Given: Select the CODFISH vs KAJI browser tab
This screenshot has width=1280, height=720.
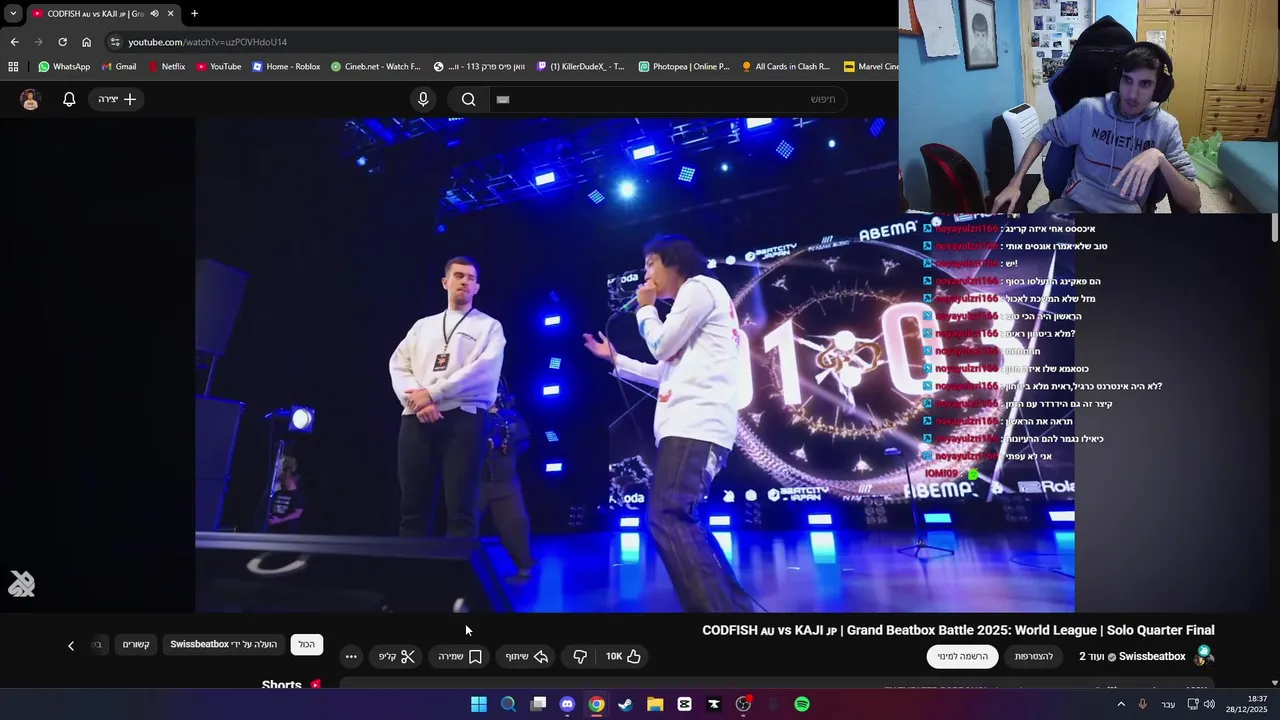Looking at the screenshot, I should (103, 14).
